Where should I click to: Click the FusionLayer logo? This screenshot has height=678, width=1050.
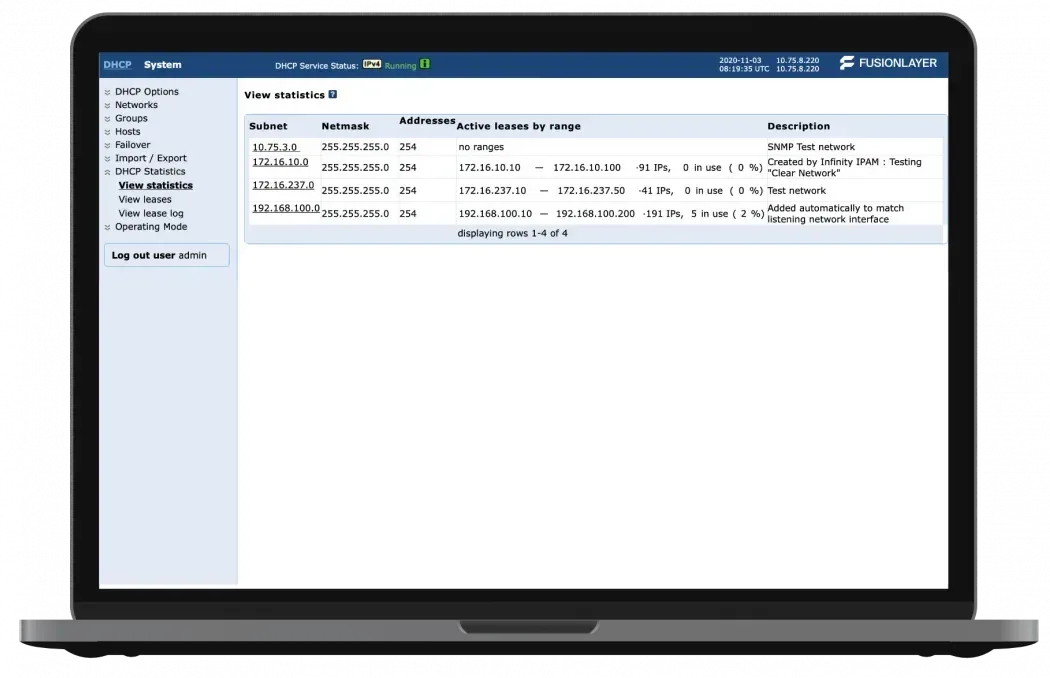[x=888, y=64]
